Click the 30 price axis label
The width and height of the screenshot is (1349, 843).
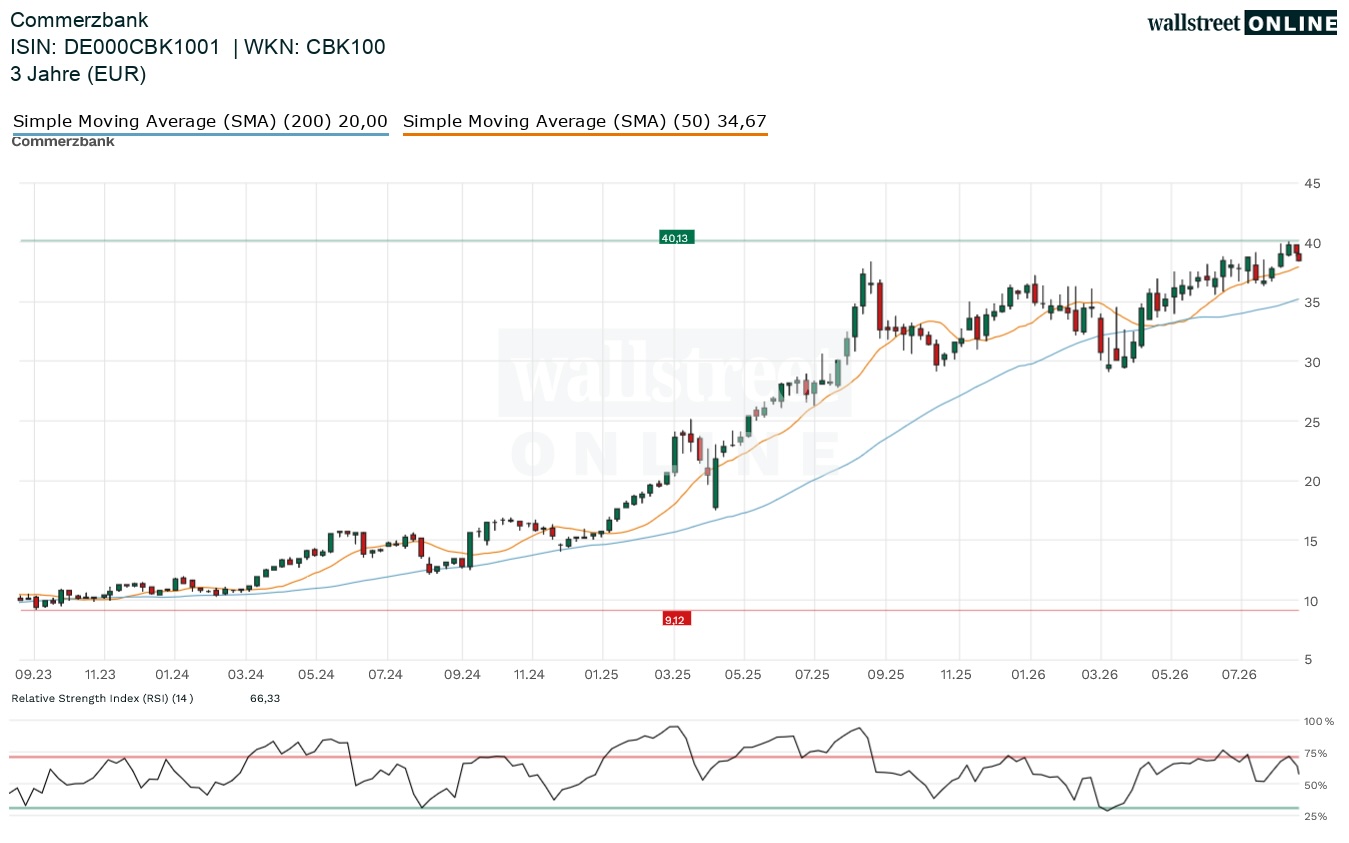1312,363
